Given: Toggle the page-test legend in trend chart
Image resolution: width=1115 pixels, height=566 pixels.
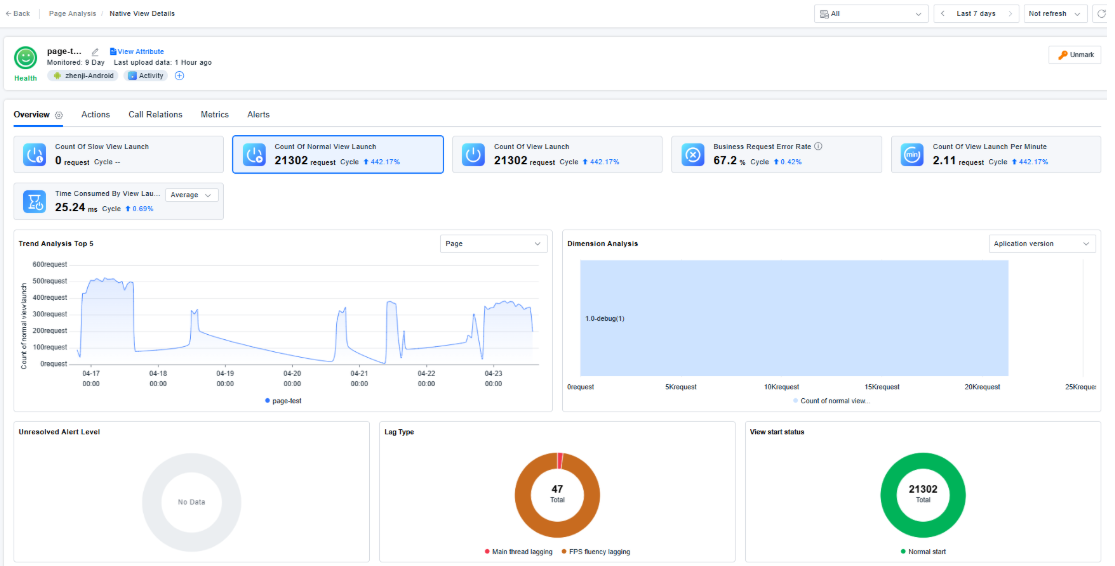Looking at the screenshot, I should (x=283, y=401).
